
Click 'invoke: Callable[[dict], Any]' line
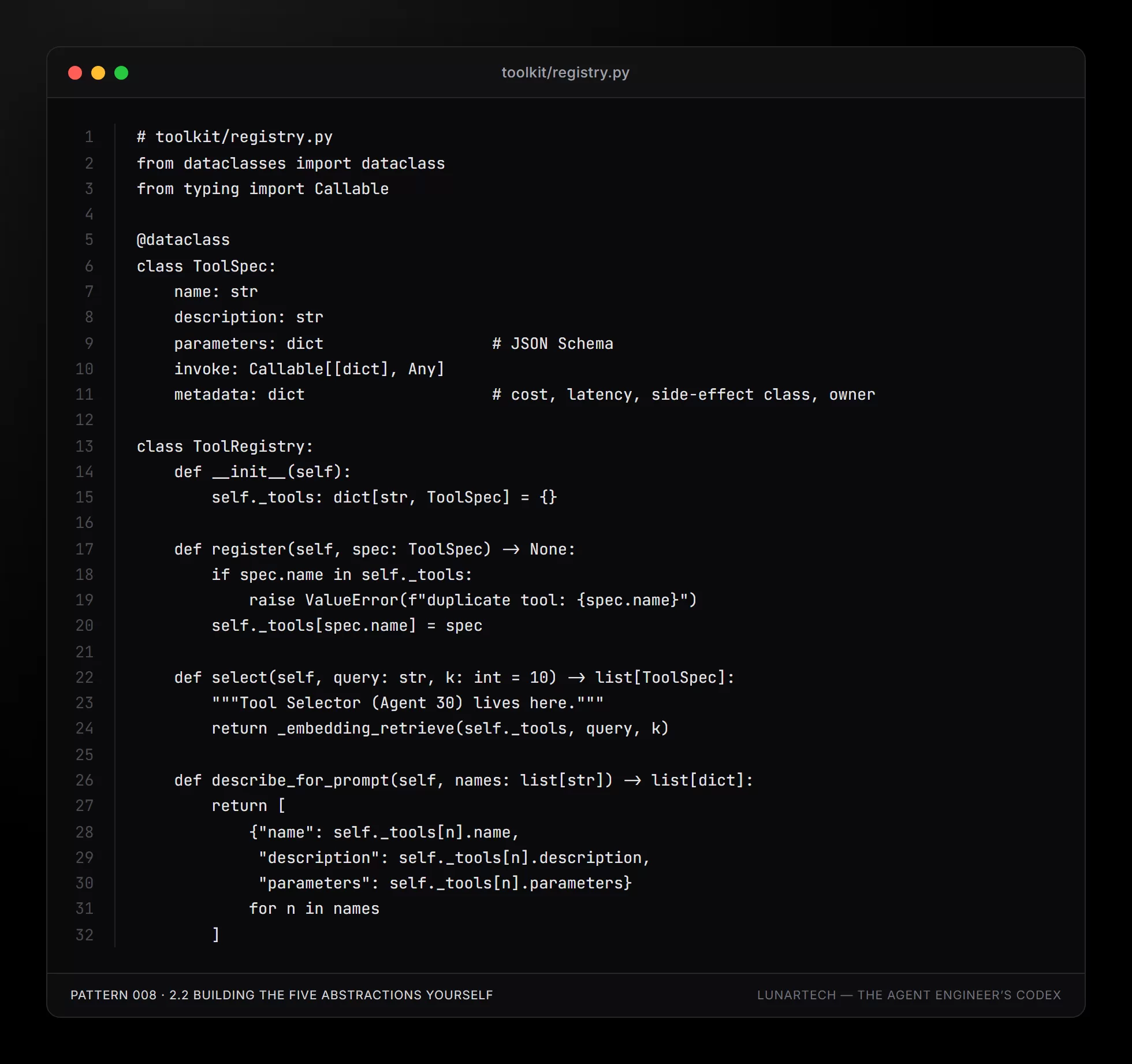(x=310, y=369)
